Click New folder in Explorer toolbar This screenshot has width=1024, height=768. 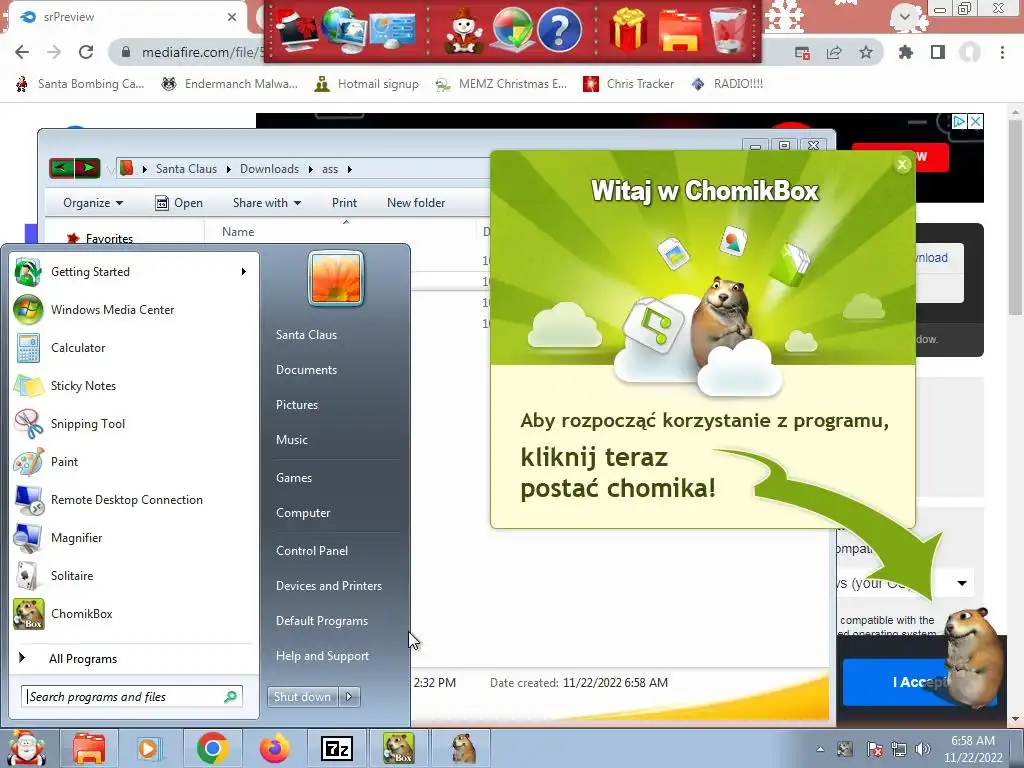[416, 203]
